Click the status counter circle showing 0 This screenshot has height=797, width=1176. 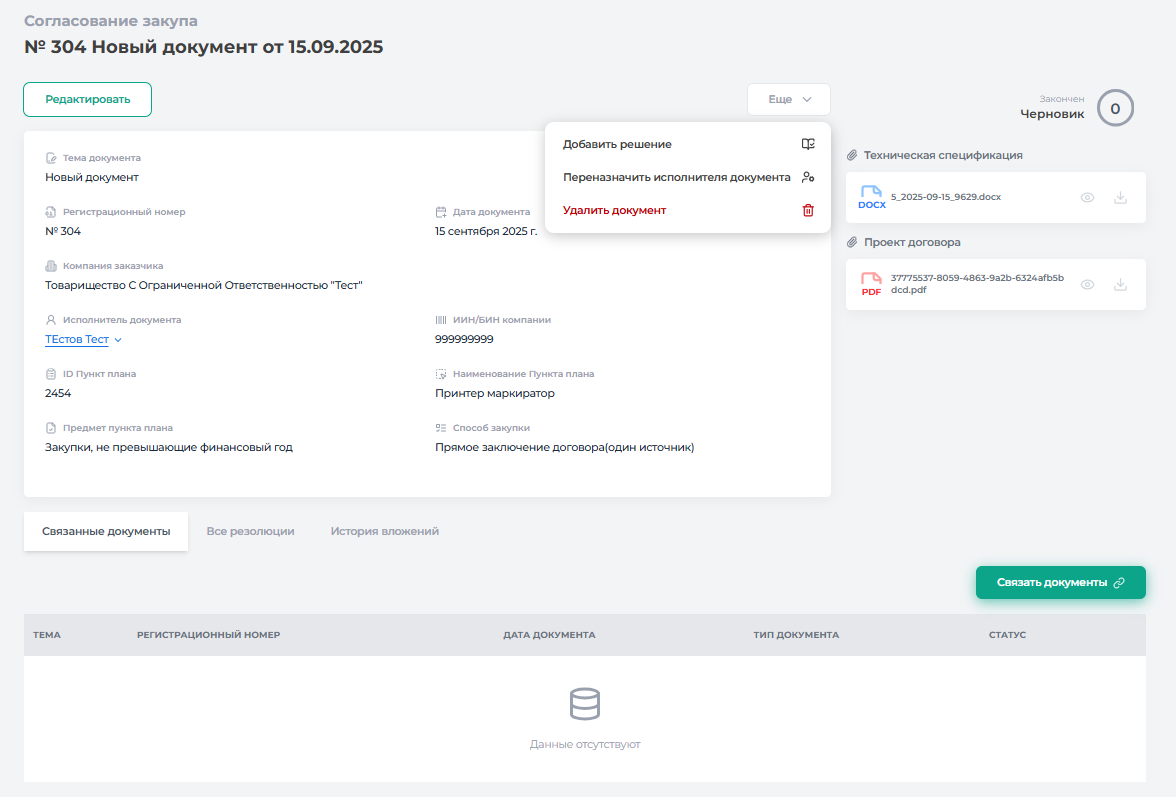point(1115,108)
